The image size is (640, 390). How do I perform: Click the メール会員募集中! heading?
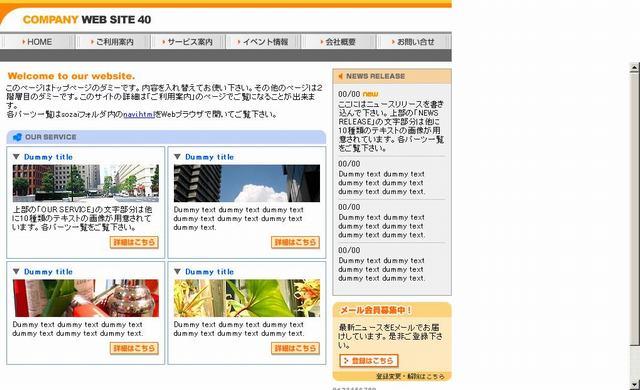tap(376, 310)
